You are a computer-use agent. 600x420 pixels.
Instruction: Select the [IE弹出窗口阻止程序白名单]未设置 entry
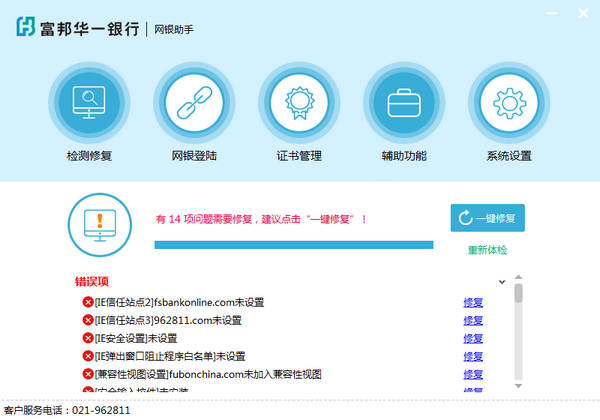170,356
